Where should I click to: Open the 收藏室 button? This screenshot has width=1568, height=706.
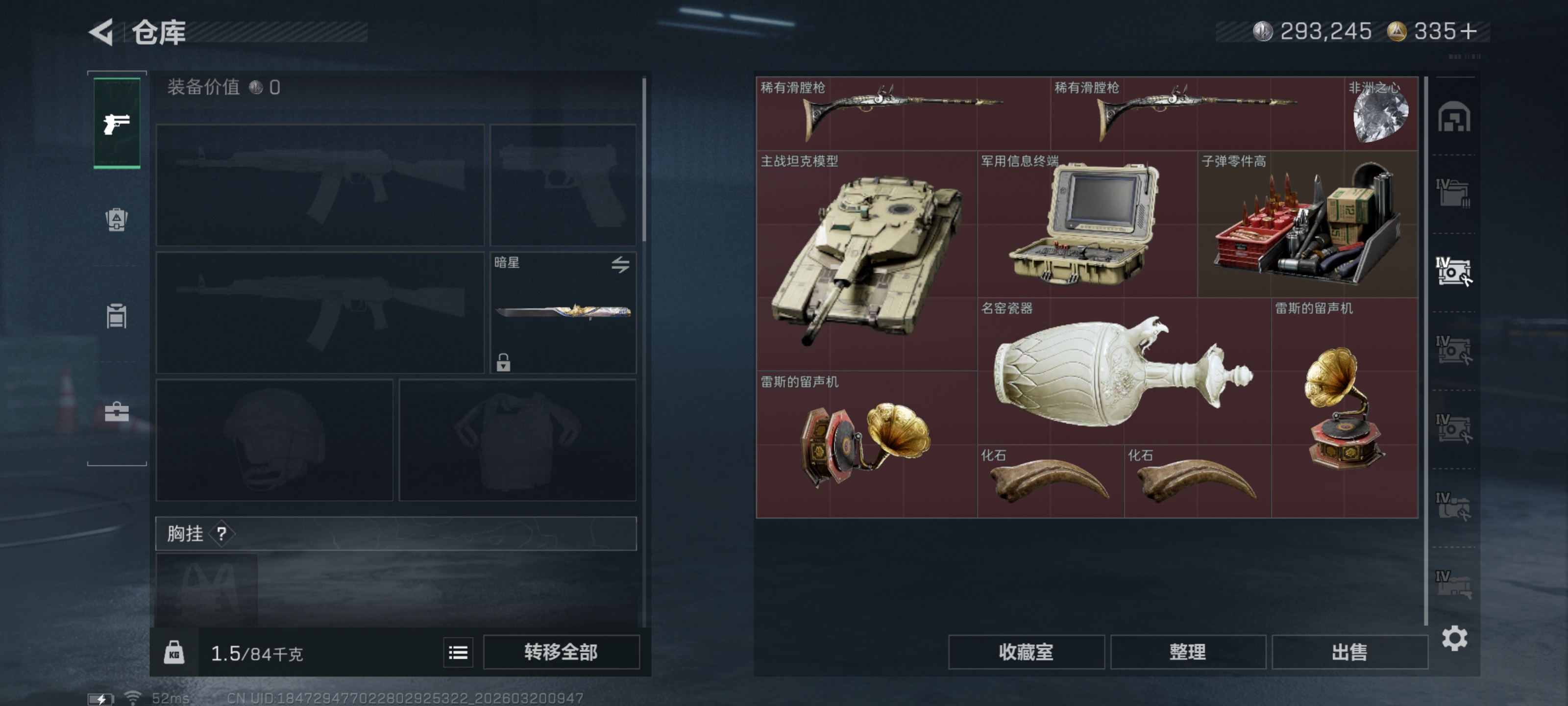click(x=1026, y=653)
